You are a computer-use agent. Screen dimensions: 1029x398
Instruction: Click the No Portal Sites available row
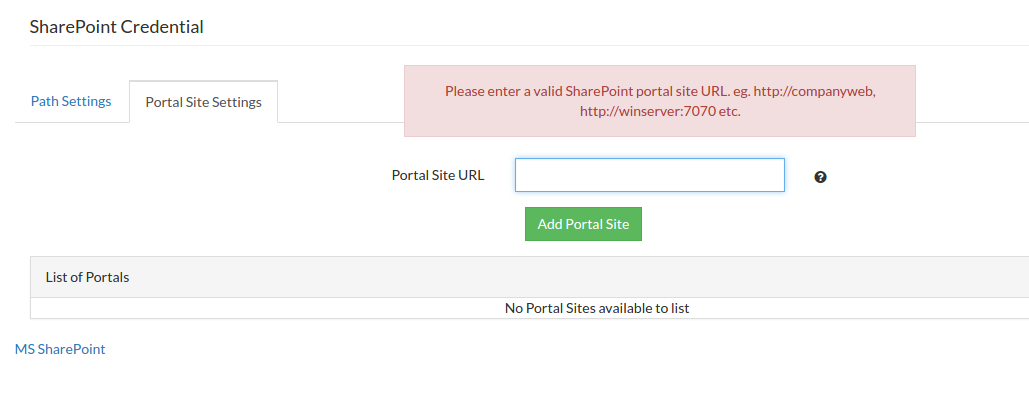click(530, 308)
